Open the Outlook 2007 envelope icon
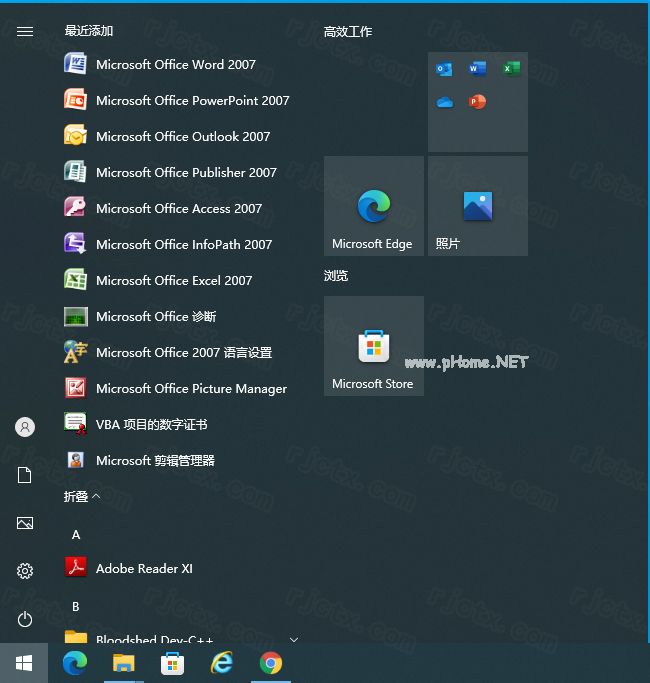 pyautogui.click(x=75, y=136)
